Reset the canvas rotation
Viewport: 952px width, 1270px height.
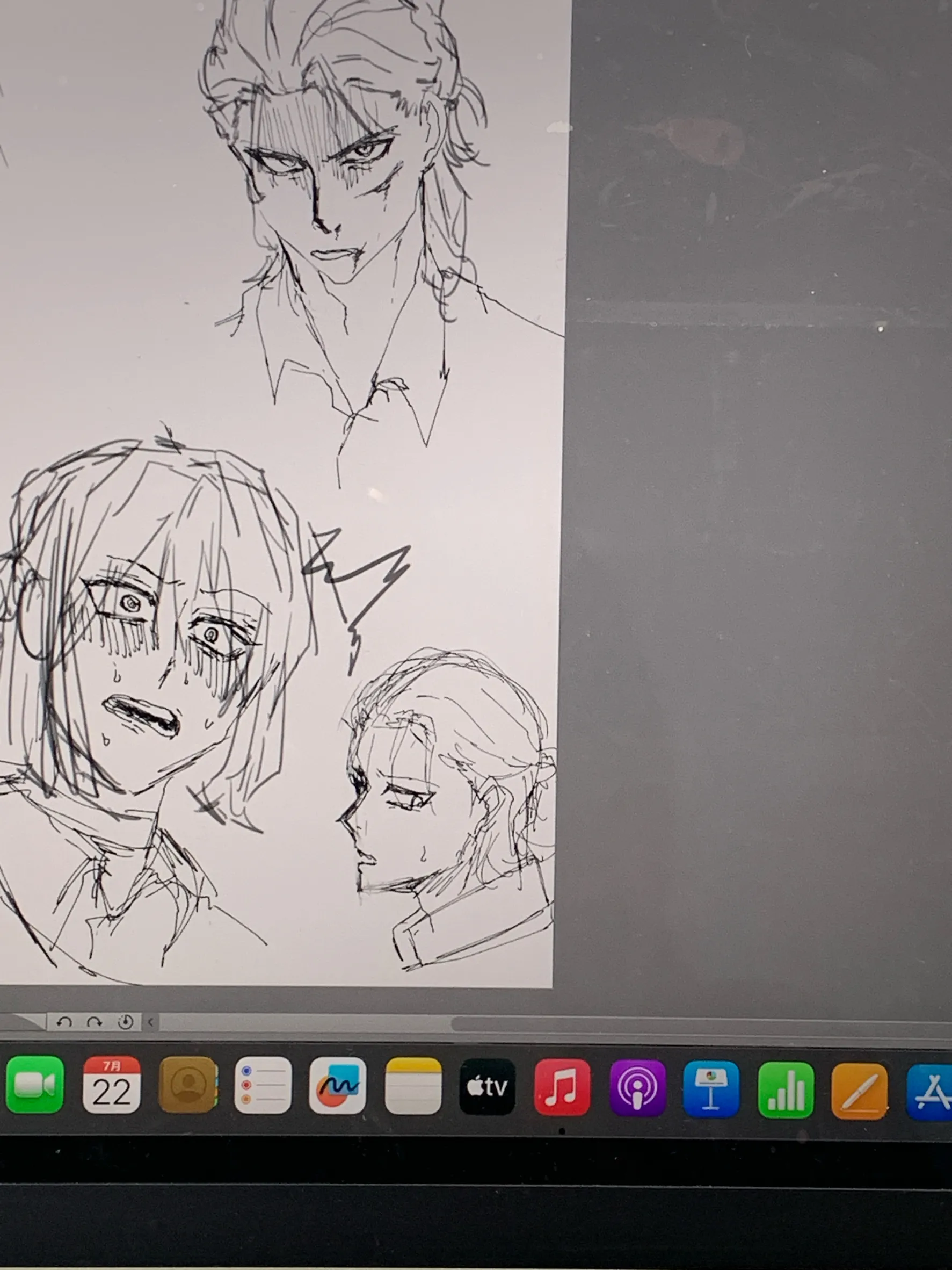click(126, 1022)
